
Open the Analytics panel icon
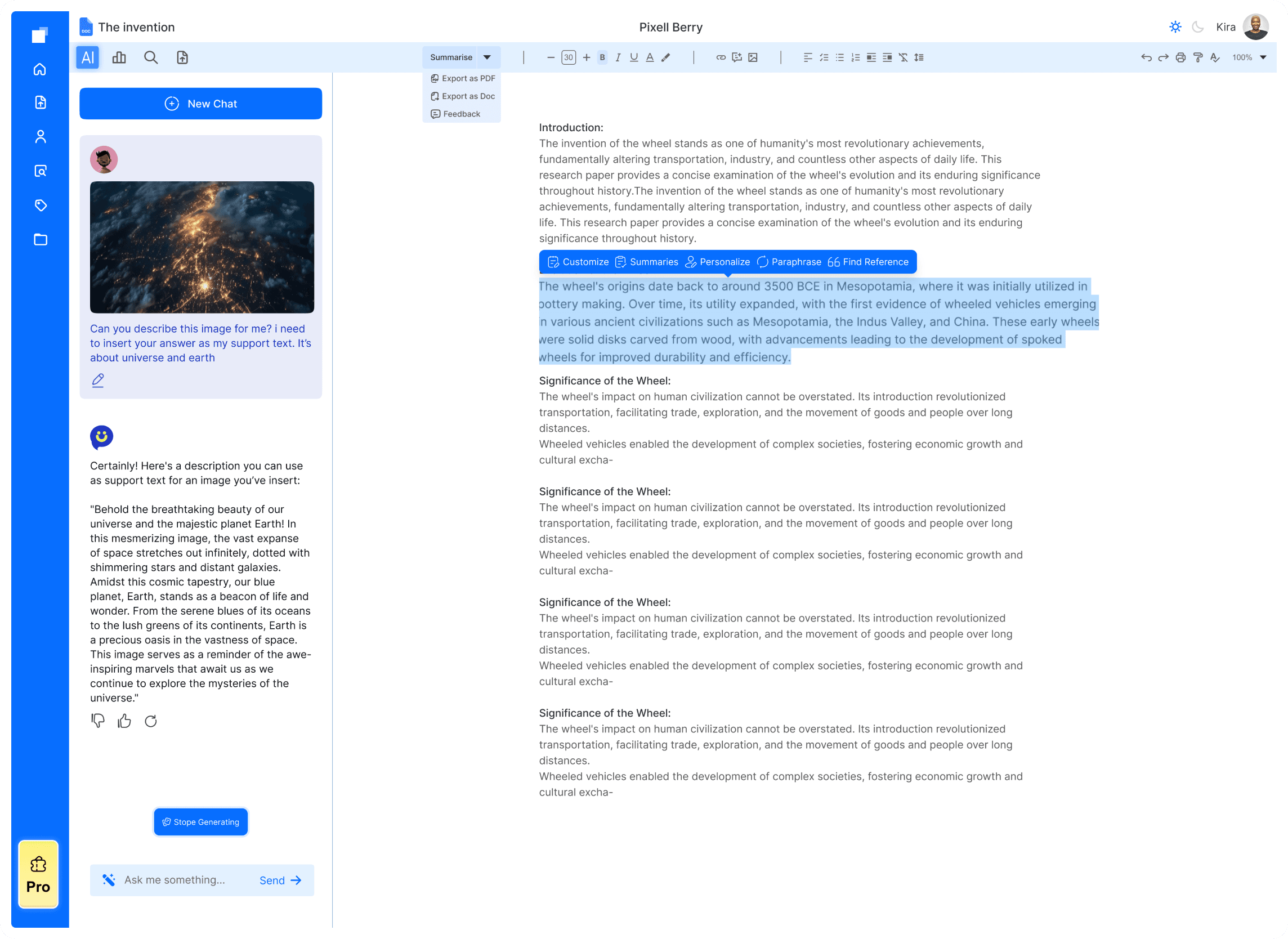click(119, 57)
